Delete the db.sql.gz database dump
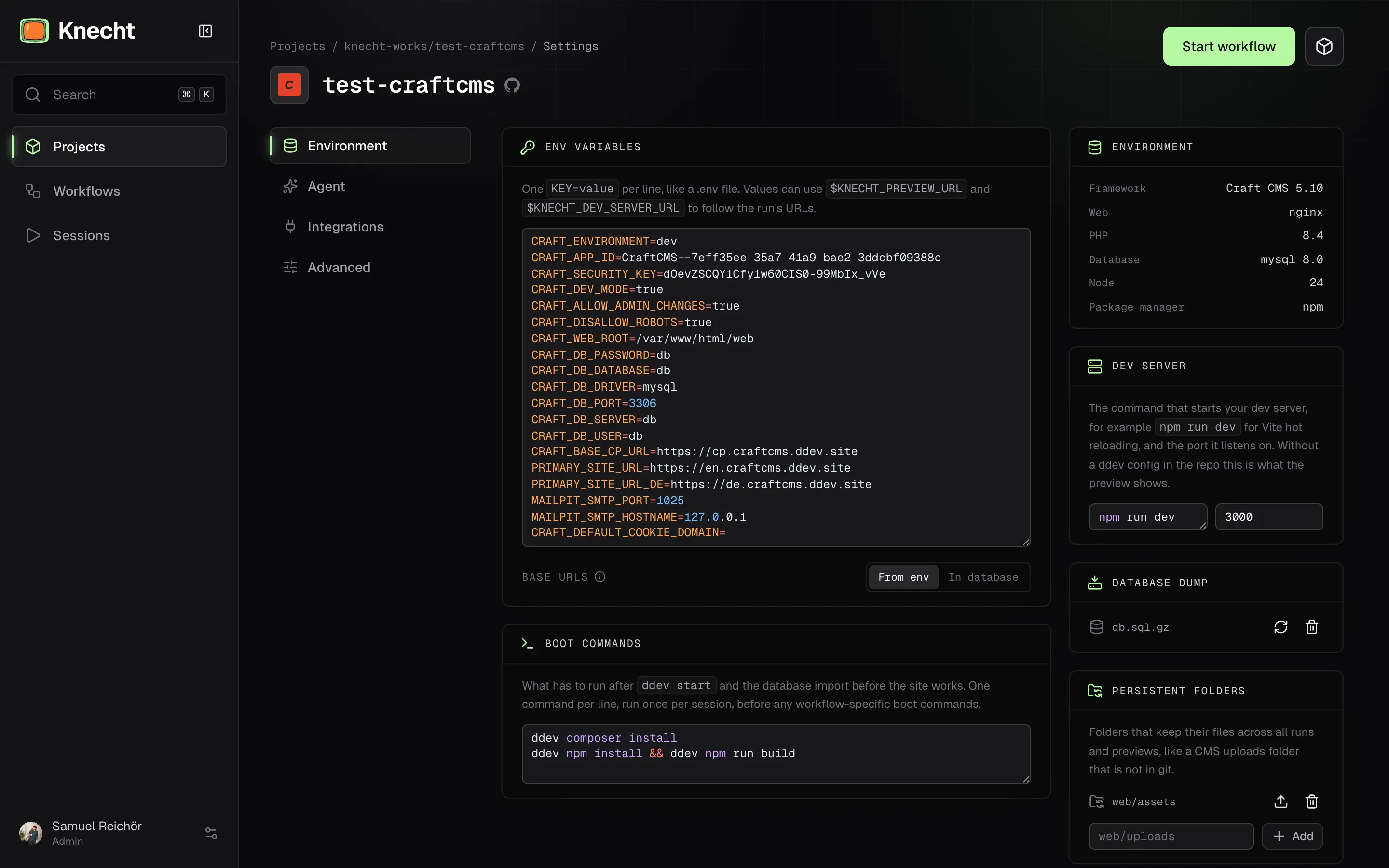This screenshot has width=1389, height=868. pyautogui.click(x=1311, y=627)
